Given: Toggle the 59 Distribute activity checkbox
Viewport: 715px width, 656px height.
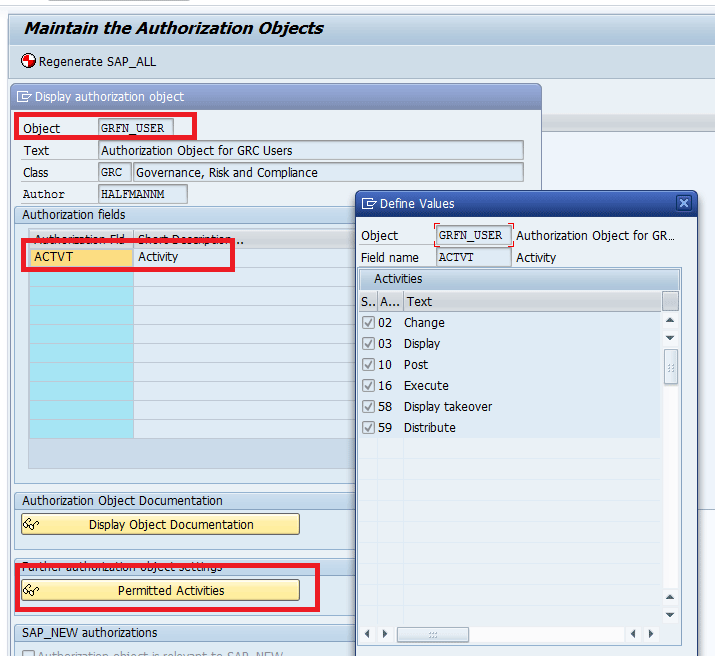Looking at the screenshot, I should tap(368, 428).
